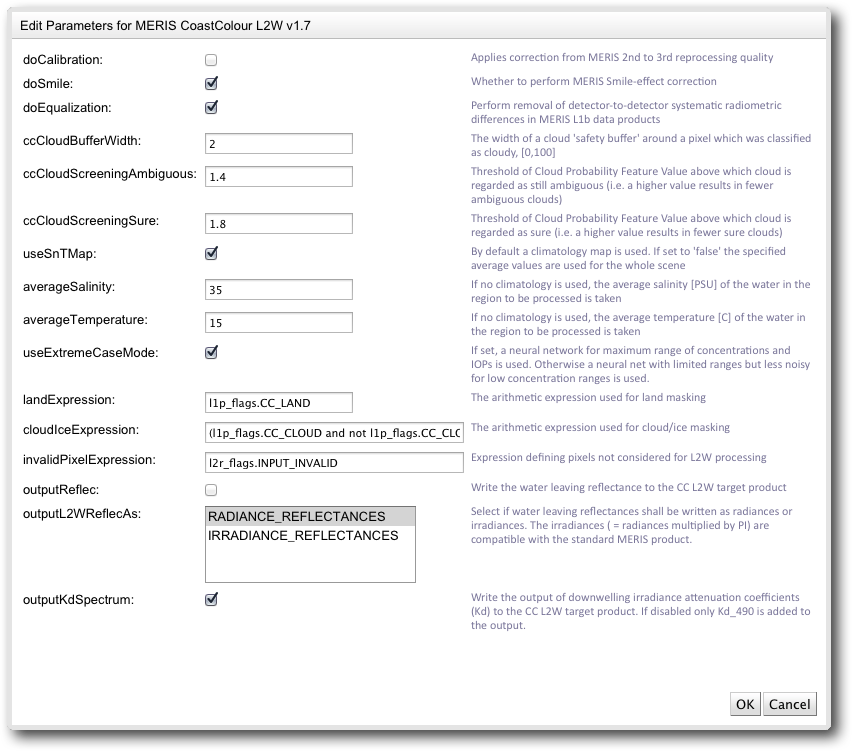
Task: Click the useExtremeCaseMode label
Action: pyautogui.click(x=90, y=353)
